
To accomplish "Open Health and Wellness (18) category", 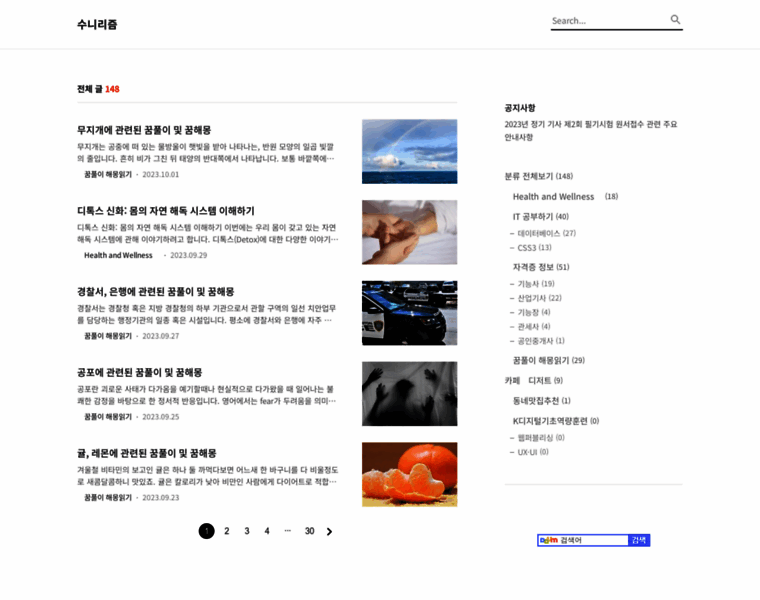I will coord(565,196).
